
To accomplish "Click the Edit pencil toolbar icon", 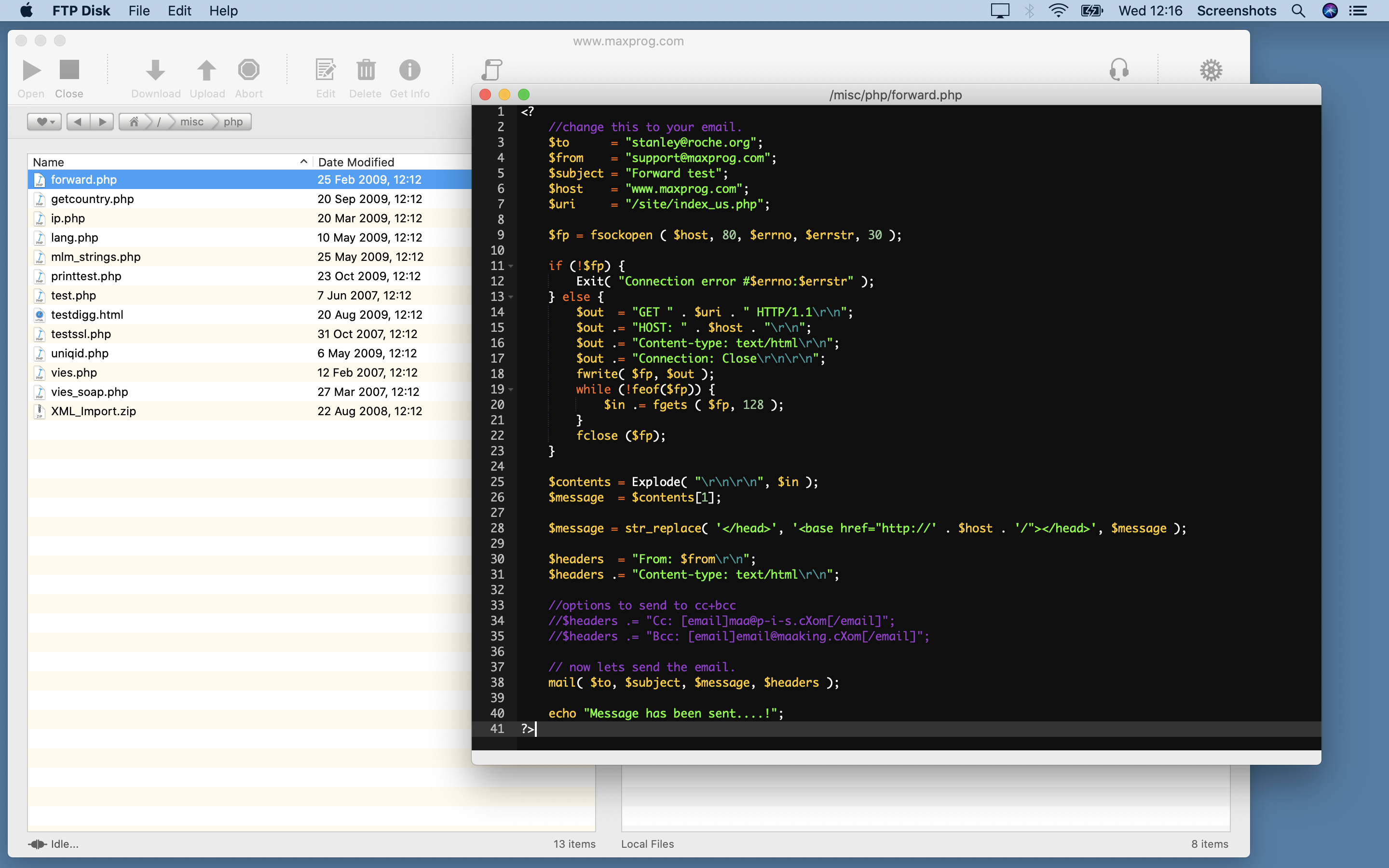I will 326,70.
